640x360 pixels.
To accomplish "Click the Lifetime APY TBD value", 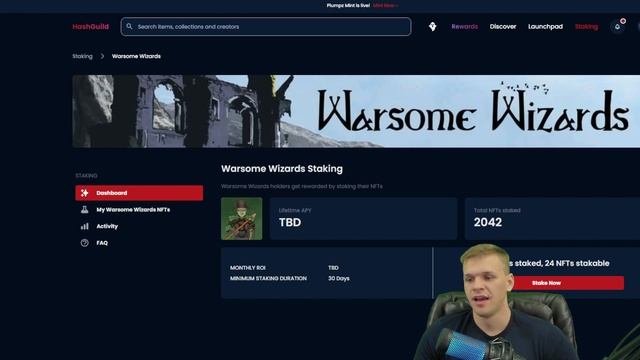I will click(290, 222).
